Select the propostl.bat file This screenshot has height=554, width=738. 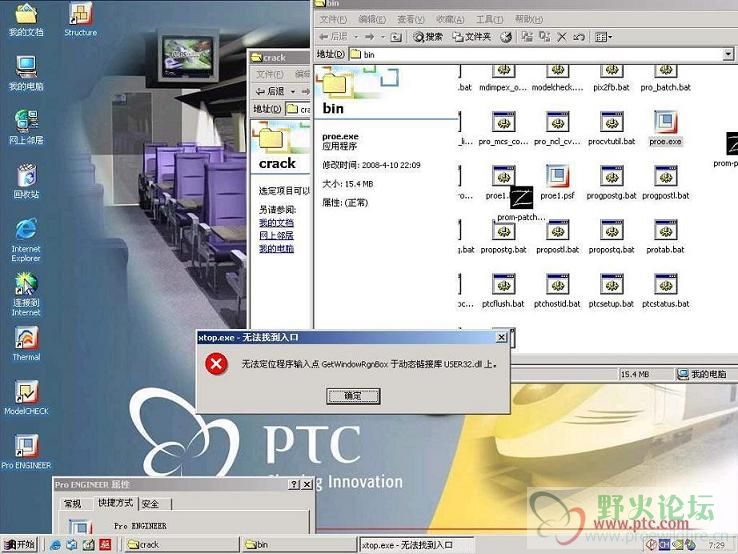pos(557,236)
